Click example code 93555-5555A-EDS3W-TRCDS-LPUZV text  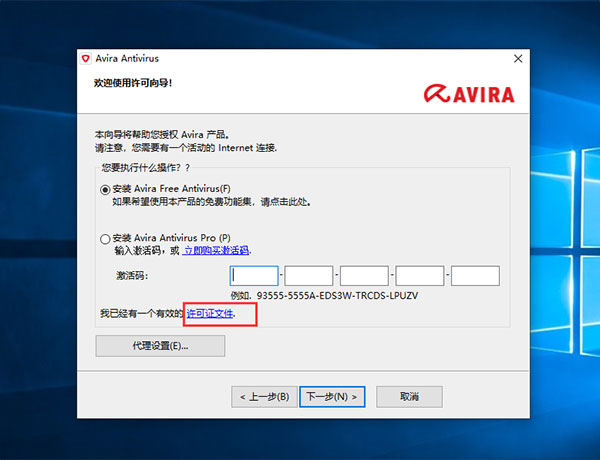(337, 296)
